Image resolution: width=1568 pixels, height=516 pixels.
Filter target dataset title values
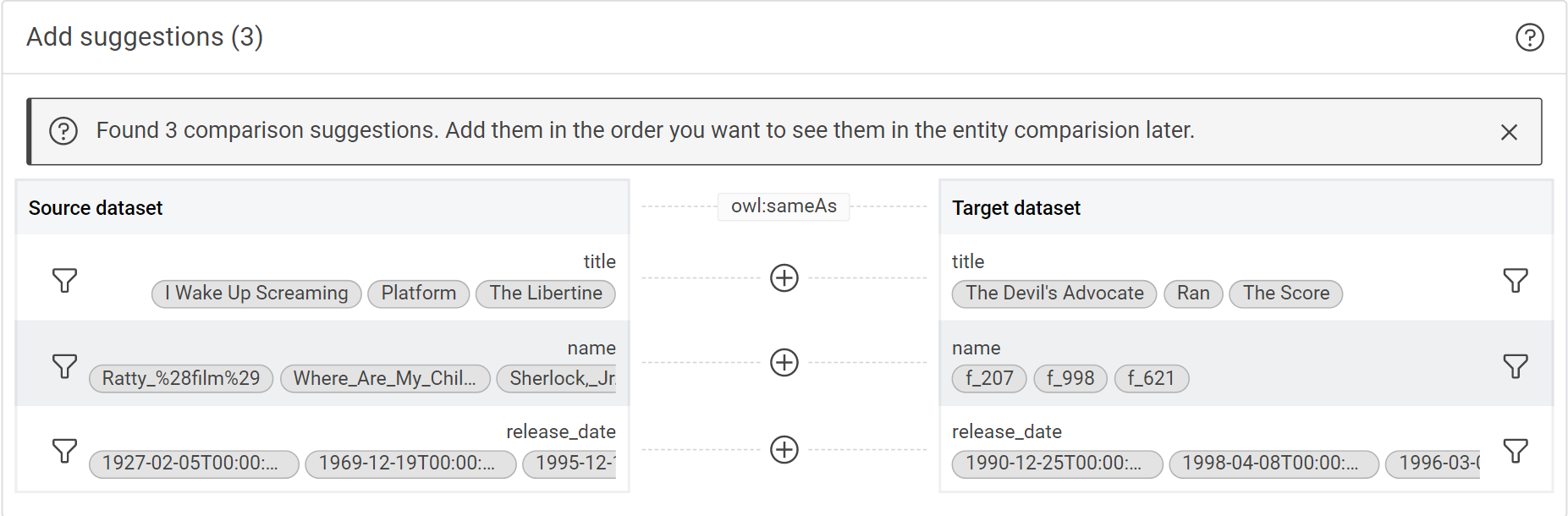(x=1515, y=280)
